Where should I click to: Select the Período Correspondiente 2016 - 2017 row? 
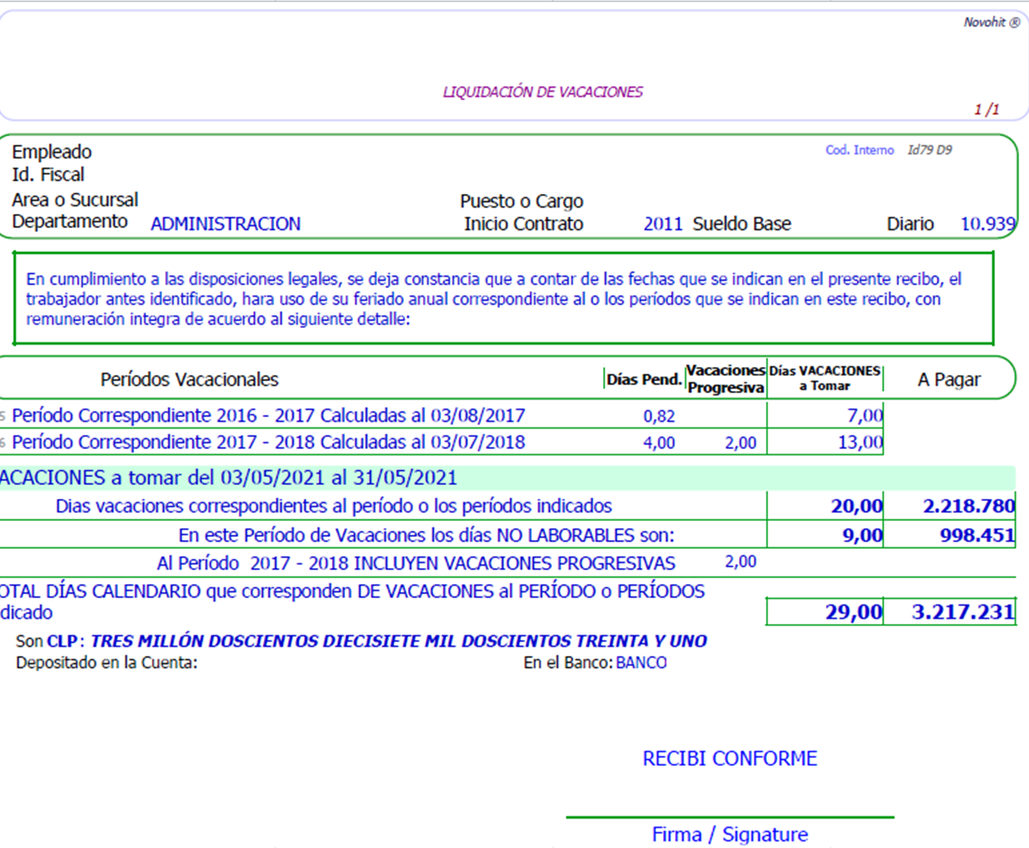[x=268, y=415]
